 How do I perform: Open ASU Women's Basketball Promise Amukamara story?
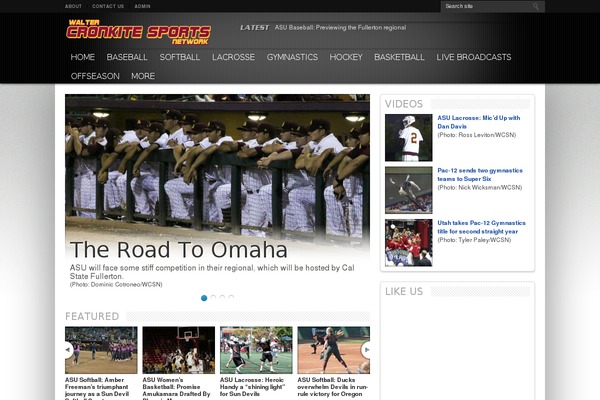[x=176, y=388]
